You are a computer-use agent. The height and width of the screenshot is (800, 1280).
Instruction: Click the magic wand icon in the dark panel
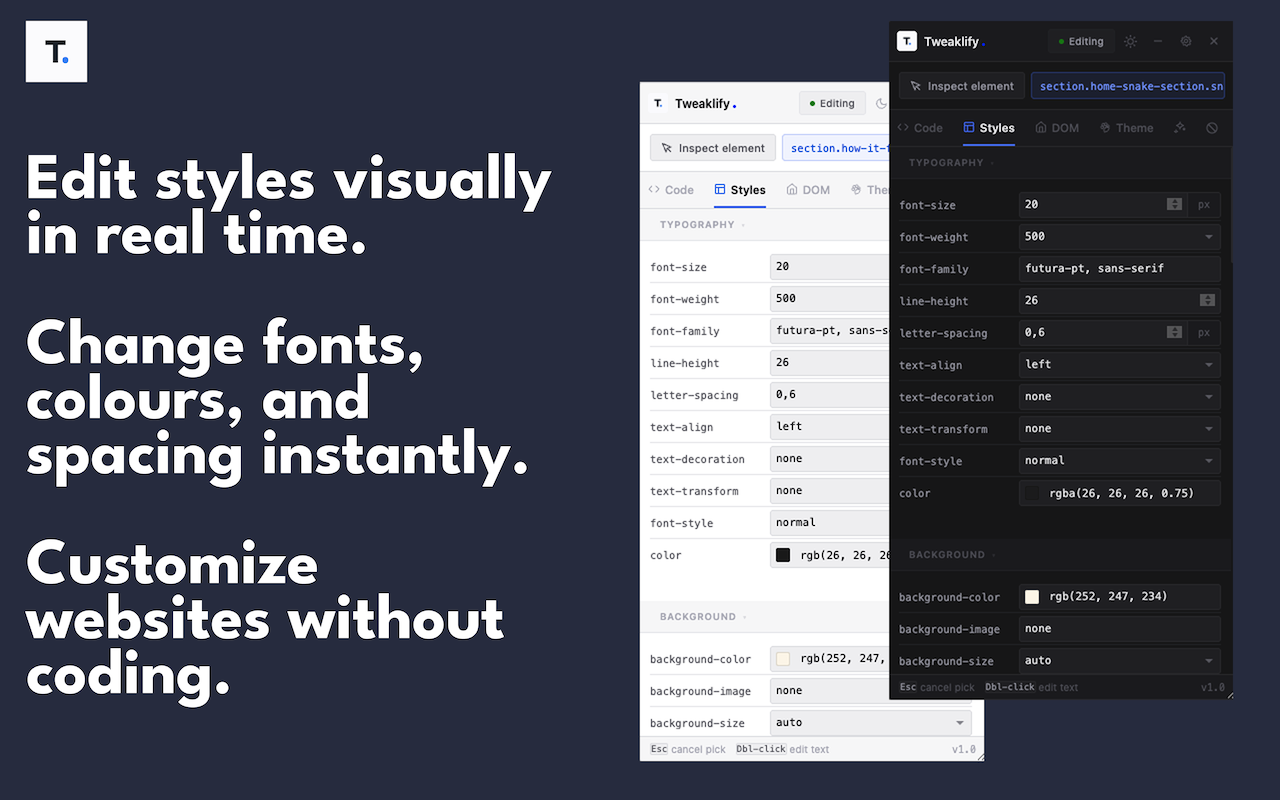[1180, 128]
